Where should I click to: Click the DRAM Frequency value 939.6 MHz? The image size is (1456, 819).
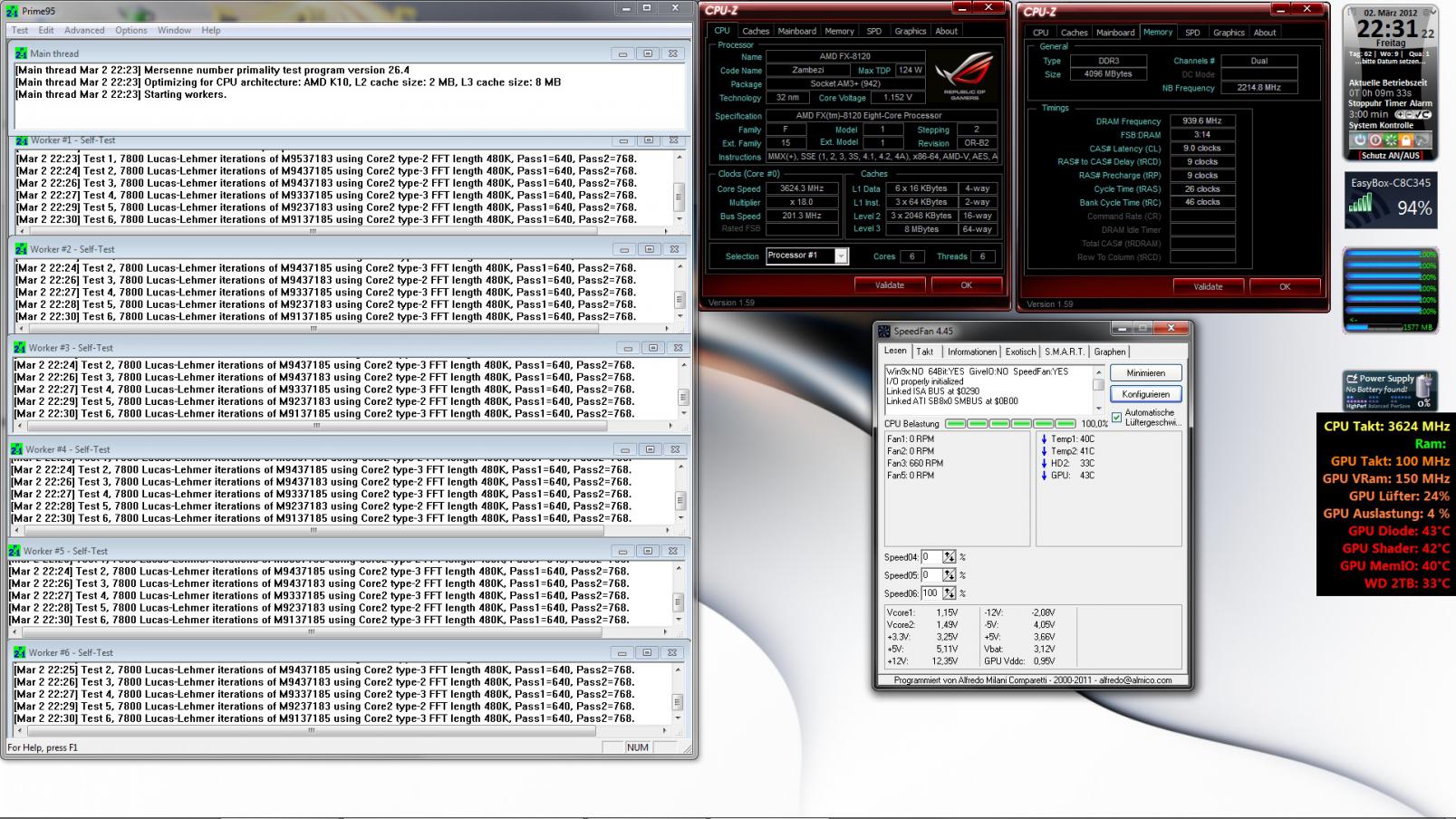[x=1202, y=120]
